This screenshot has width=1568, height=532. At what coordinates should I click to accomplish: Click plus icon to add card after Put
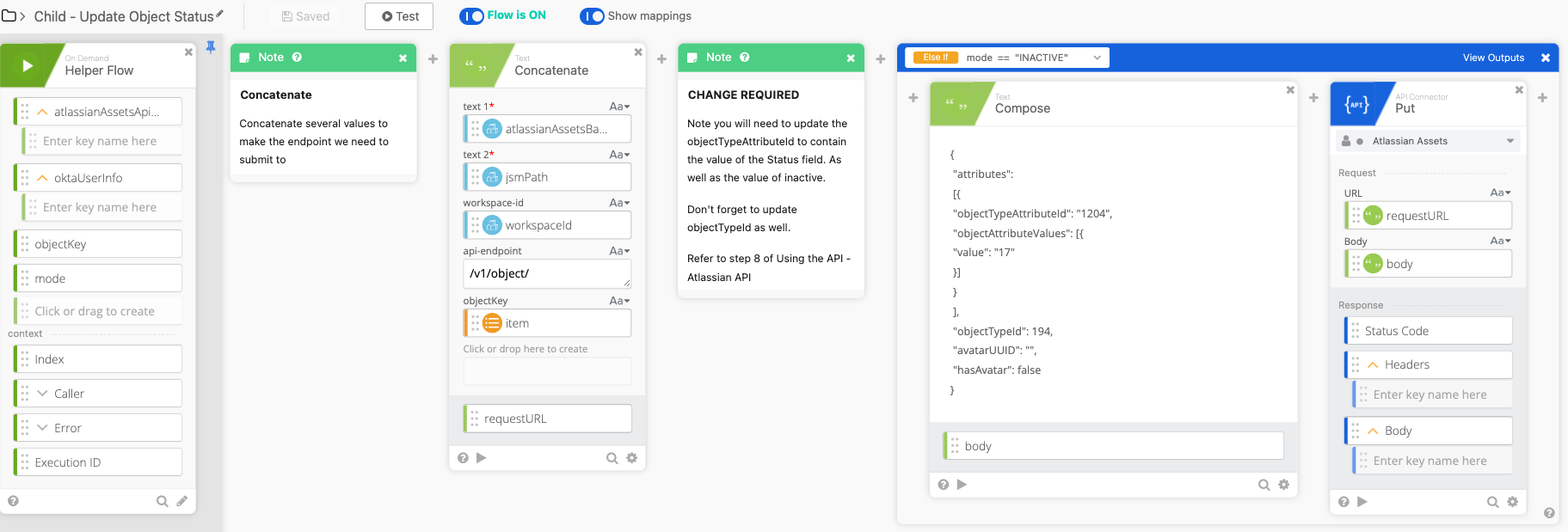[x=1542, y=98]
